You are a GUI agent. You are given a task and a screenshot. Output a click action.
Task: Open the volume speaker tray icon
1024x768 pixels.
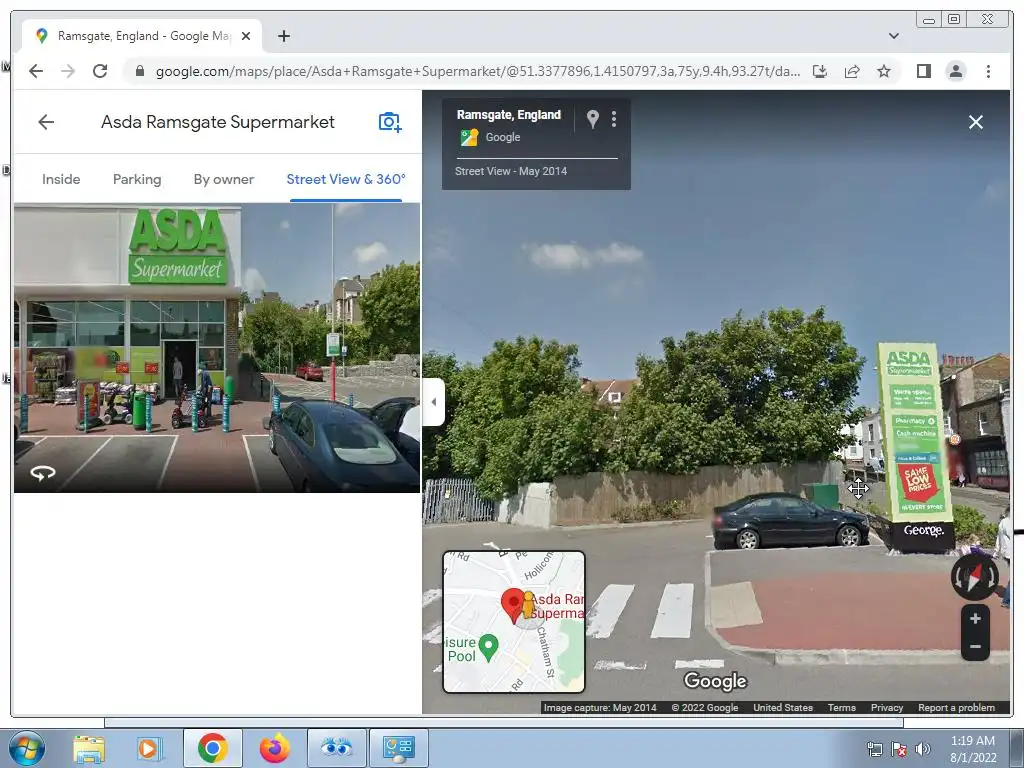pyautogui.click(x=923, y=749)
